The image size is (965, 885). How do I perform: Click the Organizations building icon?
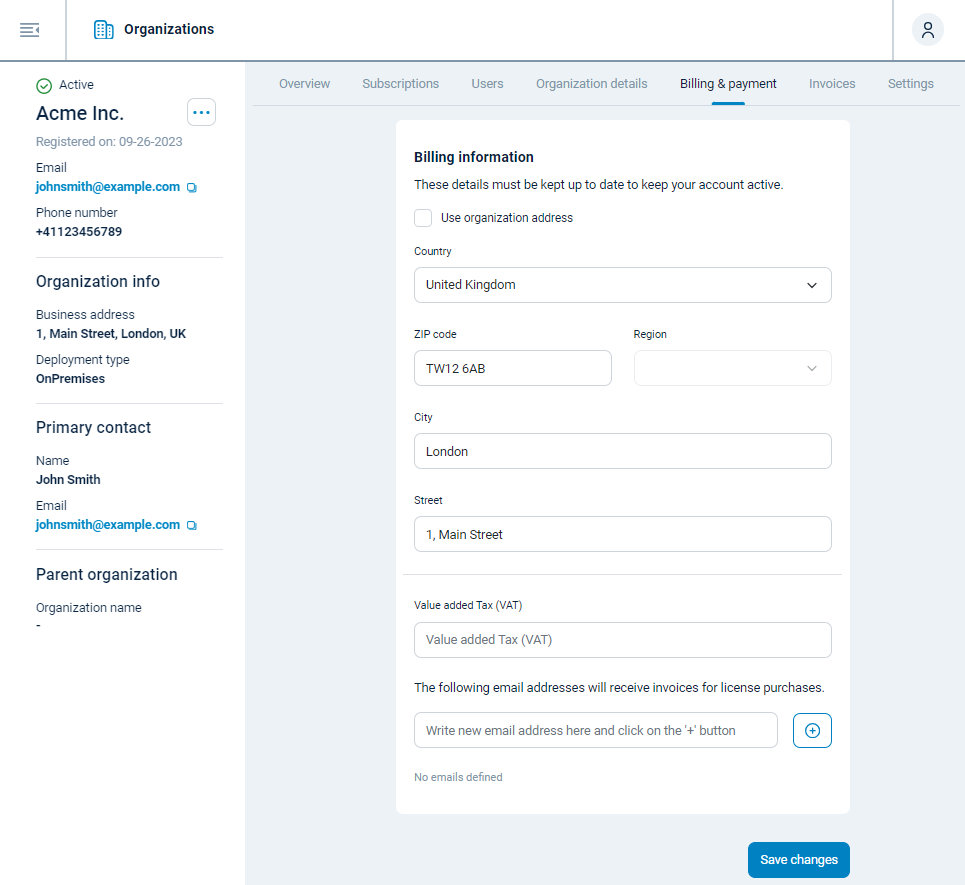[102, 29]
